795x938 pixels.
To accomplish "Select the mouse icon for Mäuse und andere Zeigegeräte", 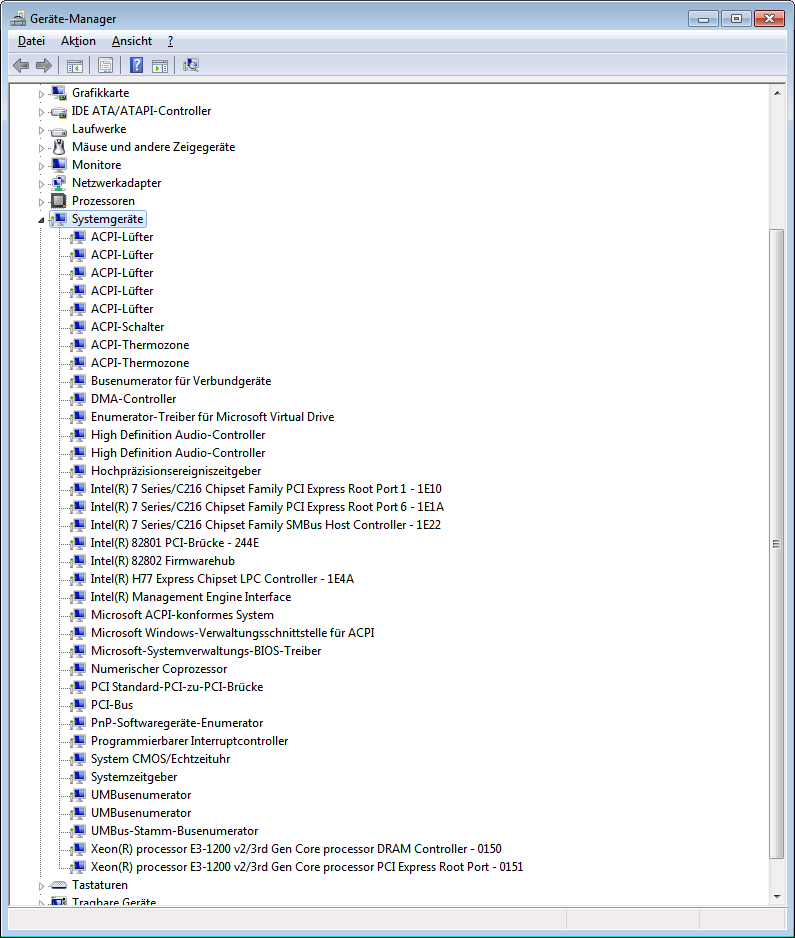I will click(59, 147).
